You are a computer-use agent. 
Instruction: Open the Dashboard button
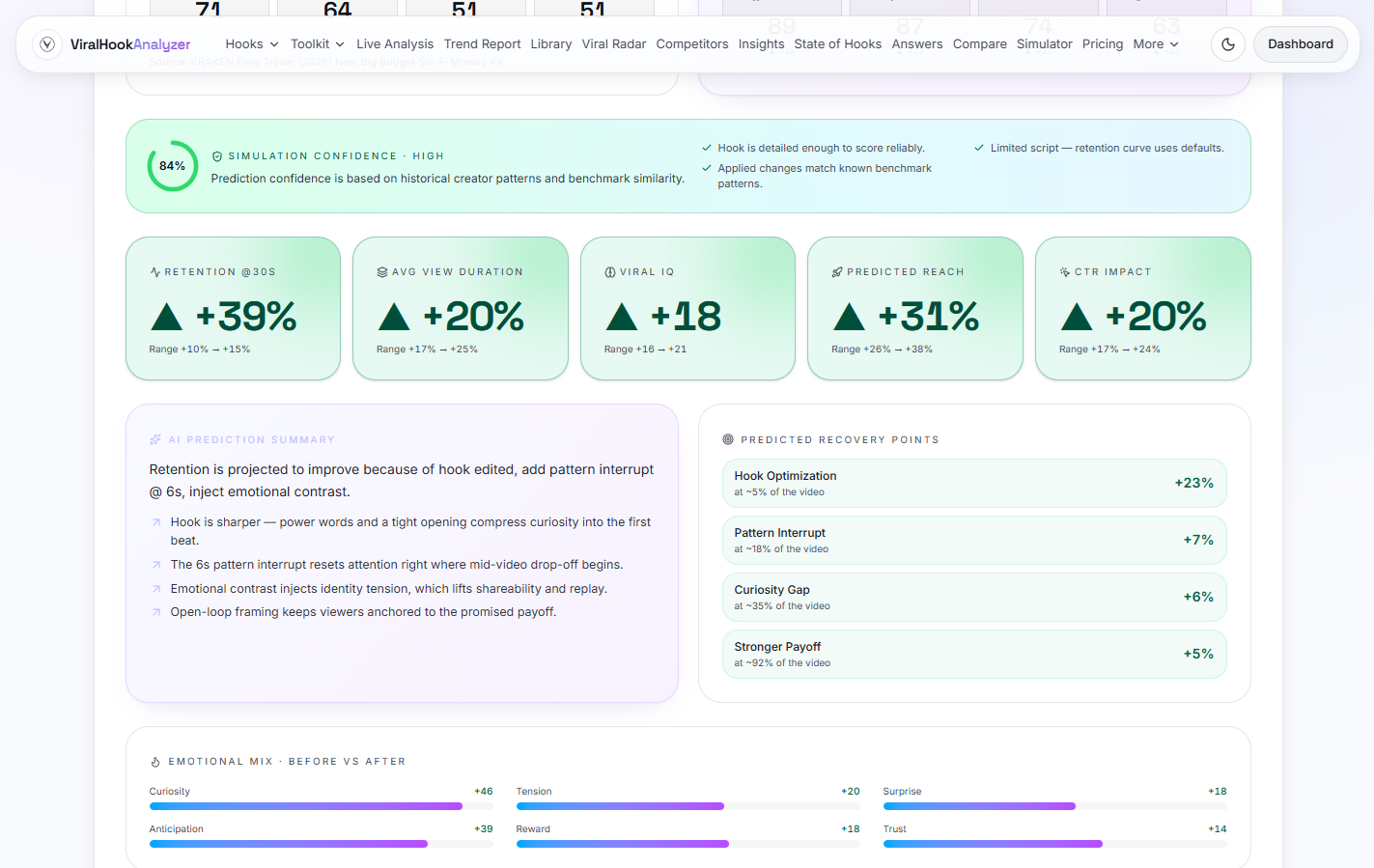[x=1301, y=44]
